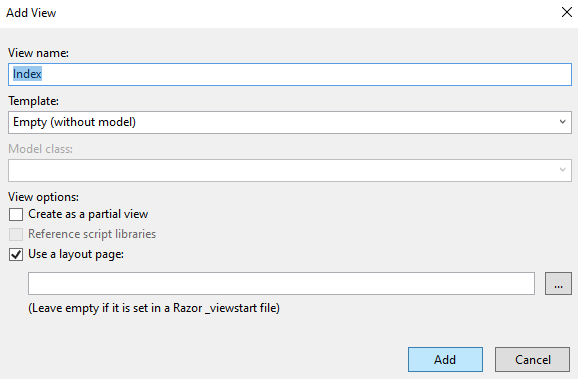
Task: Close the Add View dialog with X
Action: pos(567,12)
